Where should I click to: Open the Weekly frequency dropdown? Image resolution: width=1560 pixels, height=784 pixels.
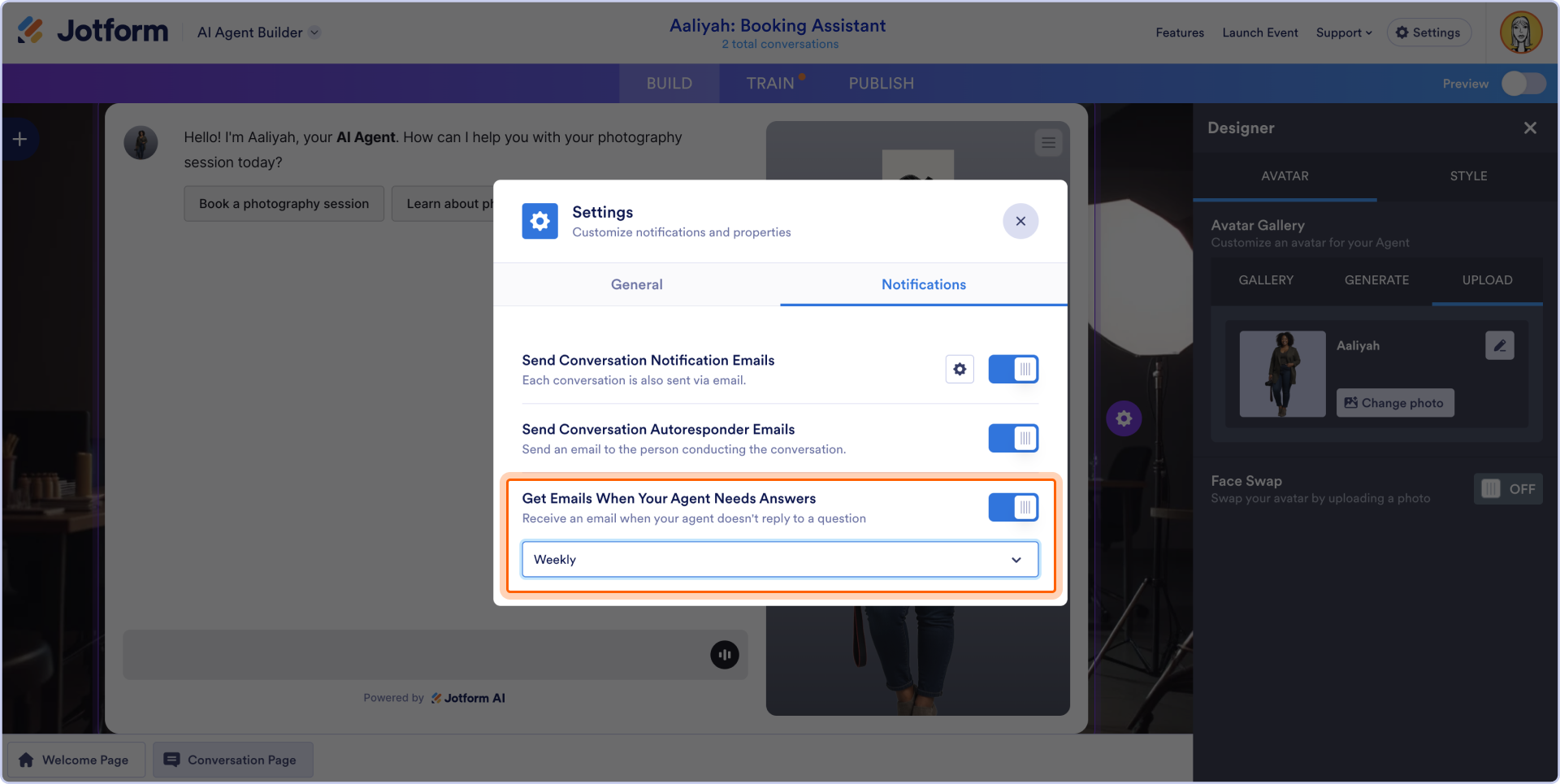pos(779,560)
